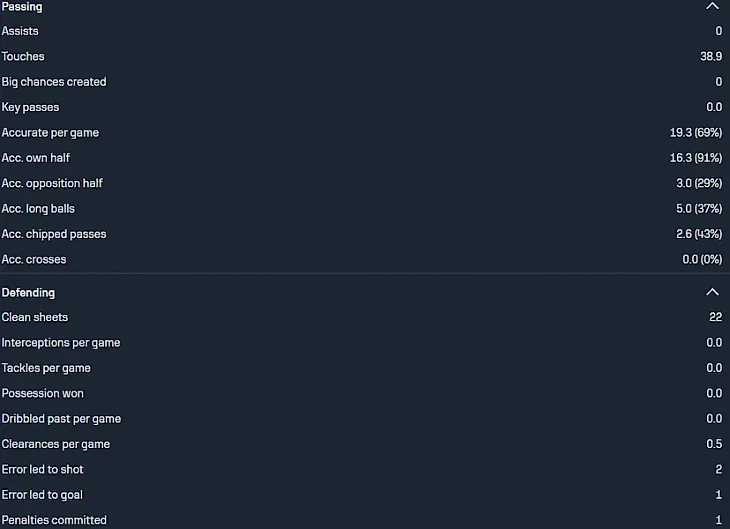Screen dimensions: 730x529
Task: Click the Acc. own half label
Action: 36,158
